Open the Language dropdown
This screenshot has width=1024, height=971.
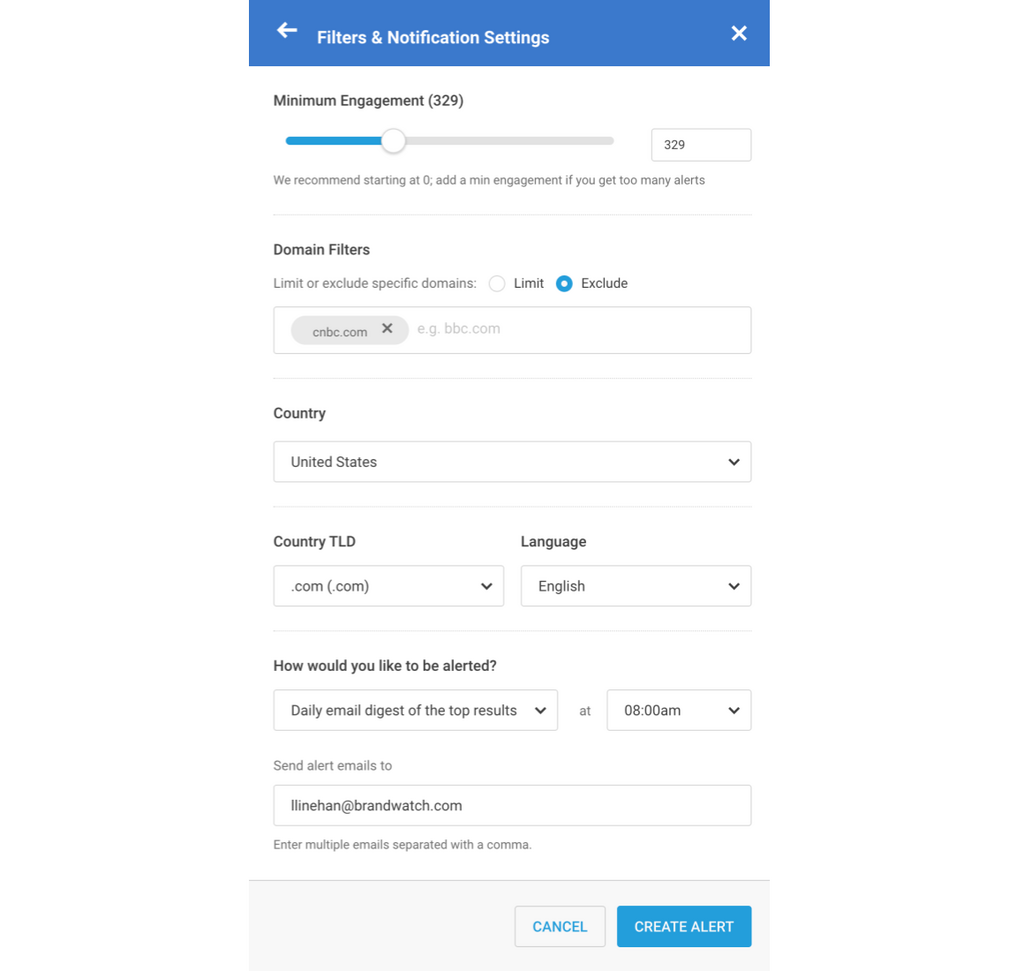coord(635,586)
